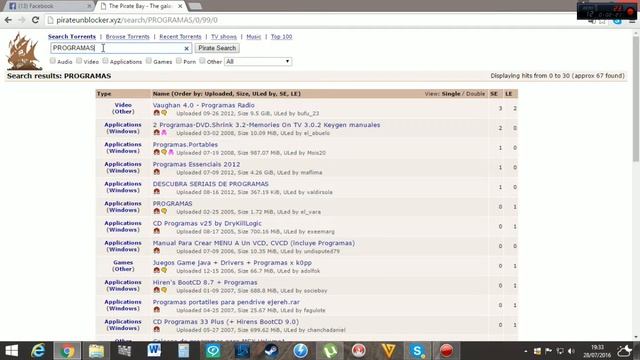Viewport: 640px width, 360px height.
Task: Open CD Programas 33 Plus torrent link
Action: [226, 322]
